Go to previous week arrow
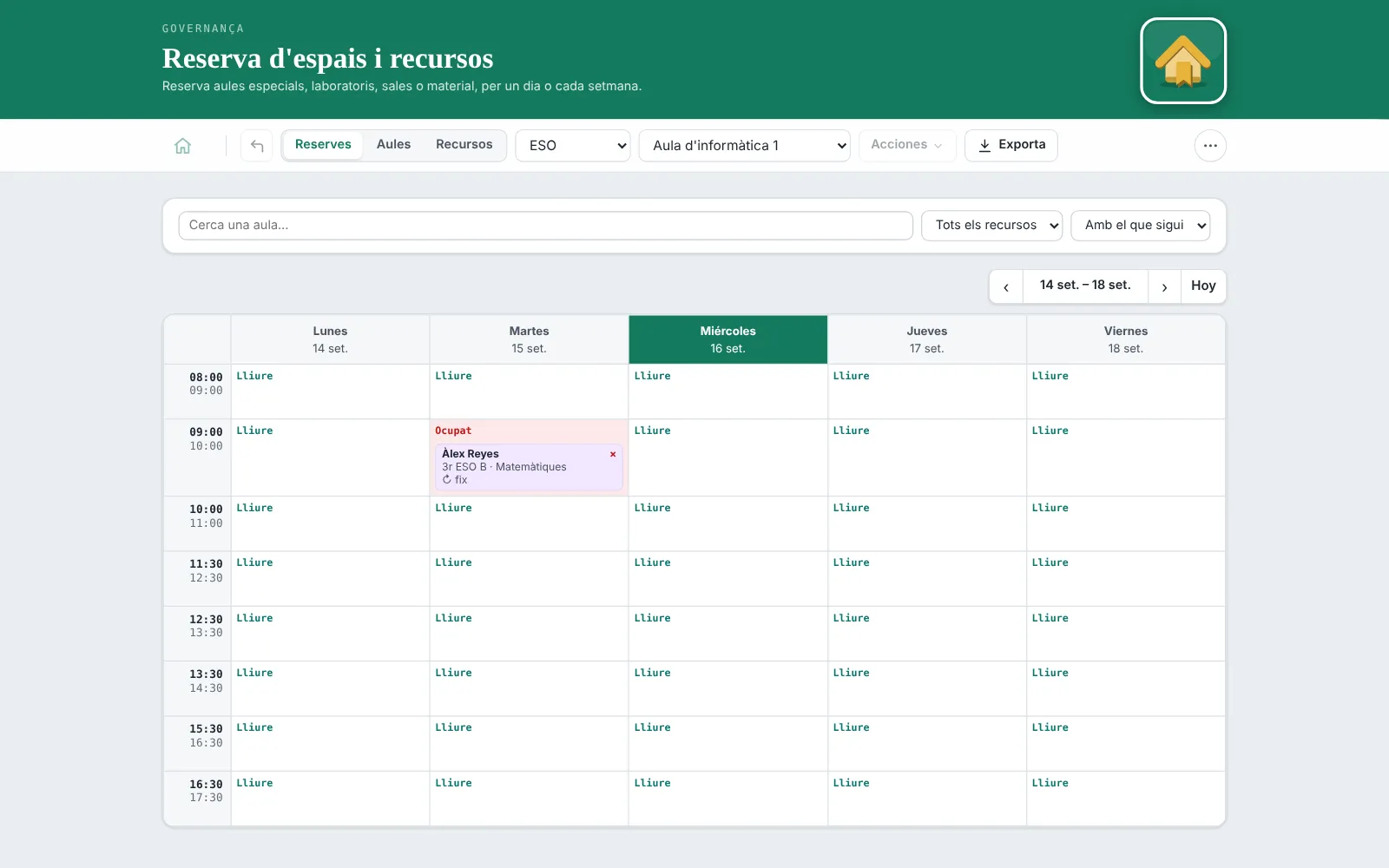Viewport: 1389px width, 868px height. pos(1006,286)
